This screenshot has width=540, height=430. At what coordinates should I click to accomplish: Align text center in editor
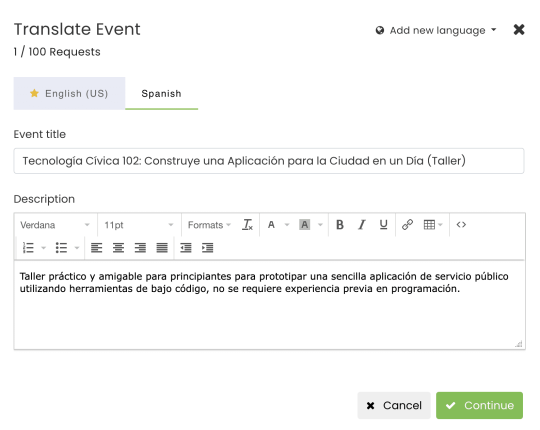tap(118, 248)
